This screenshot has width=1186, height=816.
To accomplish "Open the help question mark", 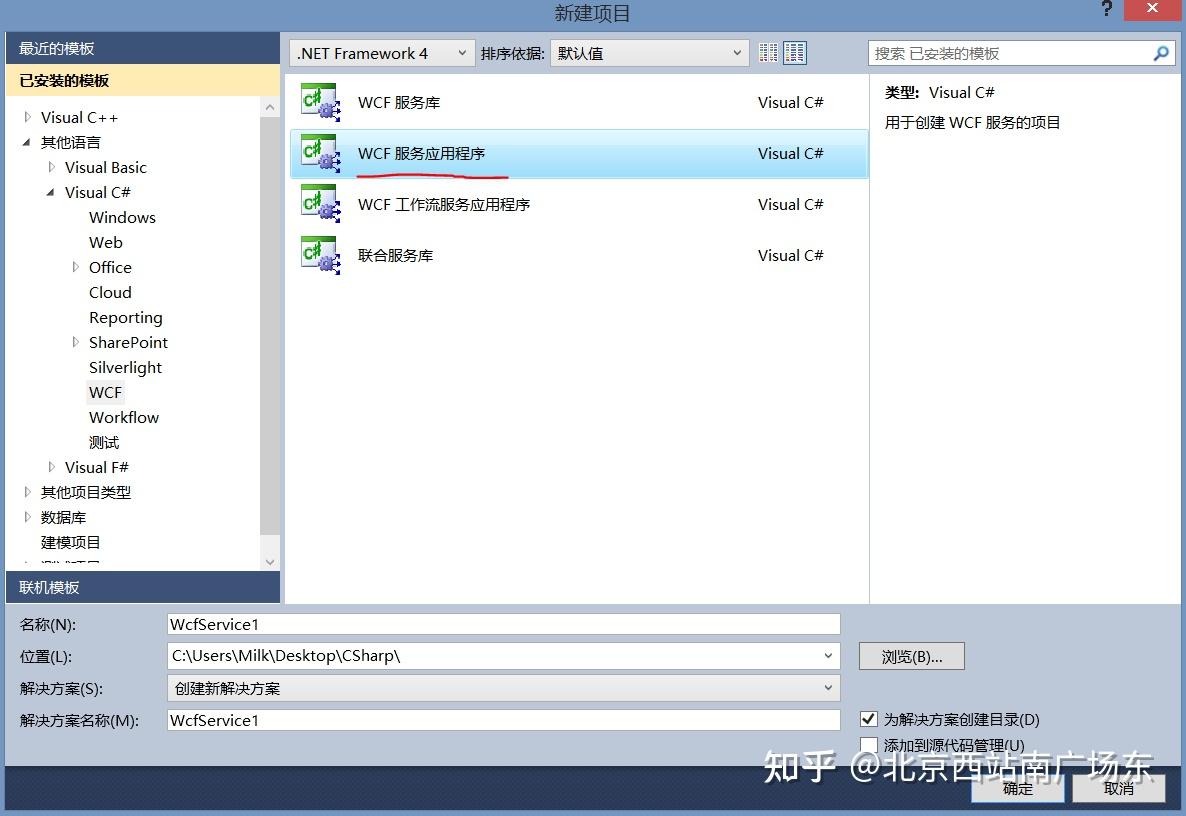I will [x=1107, y=9].
